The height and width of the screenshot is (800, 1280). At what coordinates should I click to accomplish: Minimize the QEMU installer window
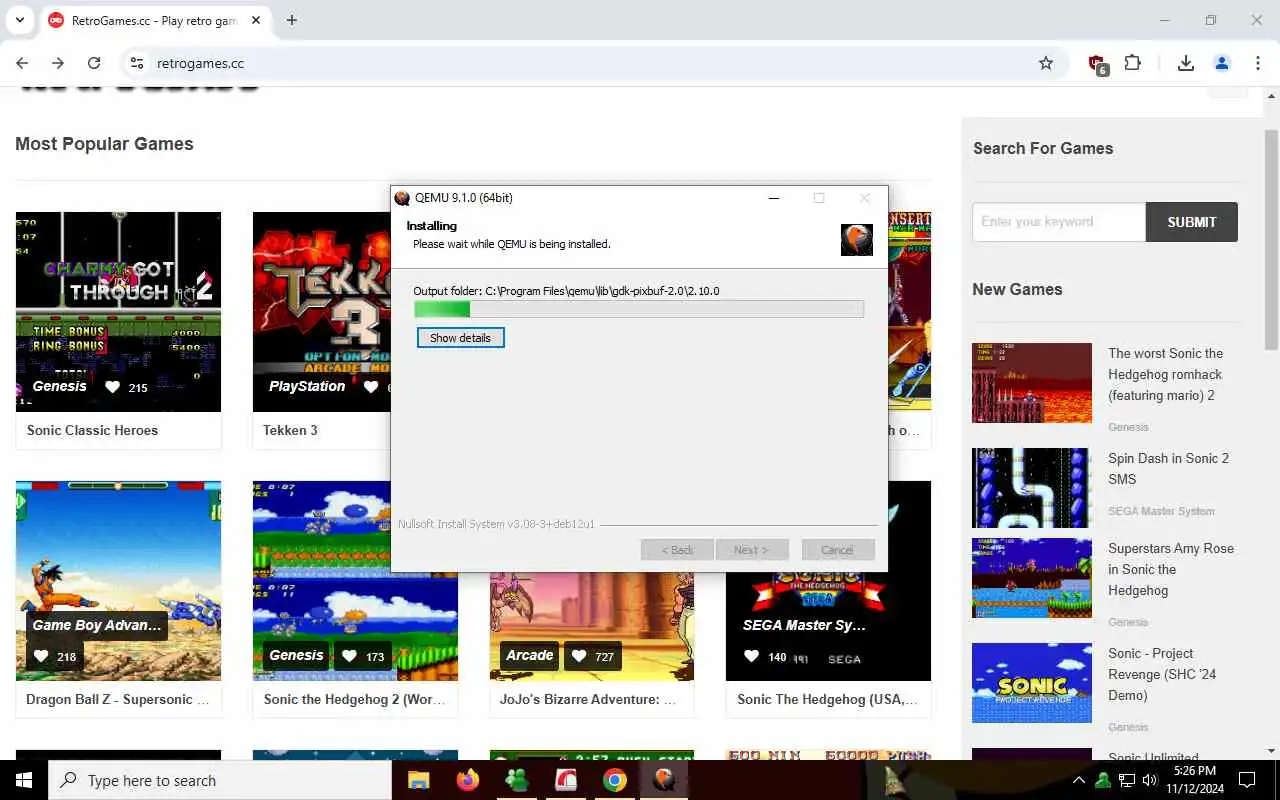pyautogui.click(x=773, y=198)
